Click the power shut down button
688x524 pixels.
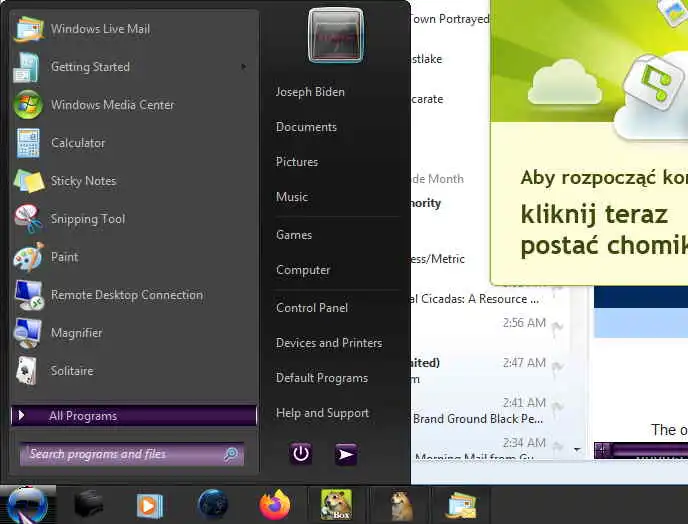301,453
